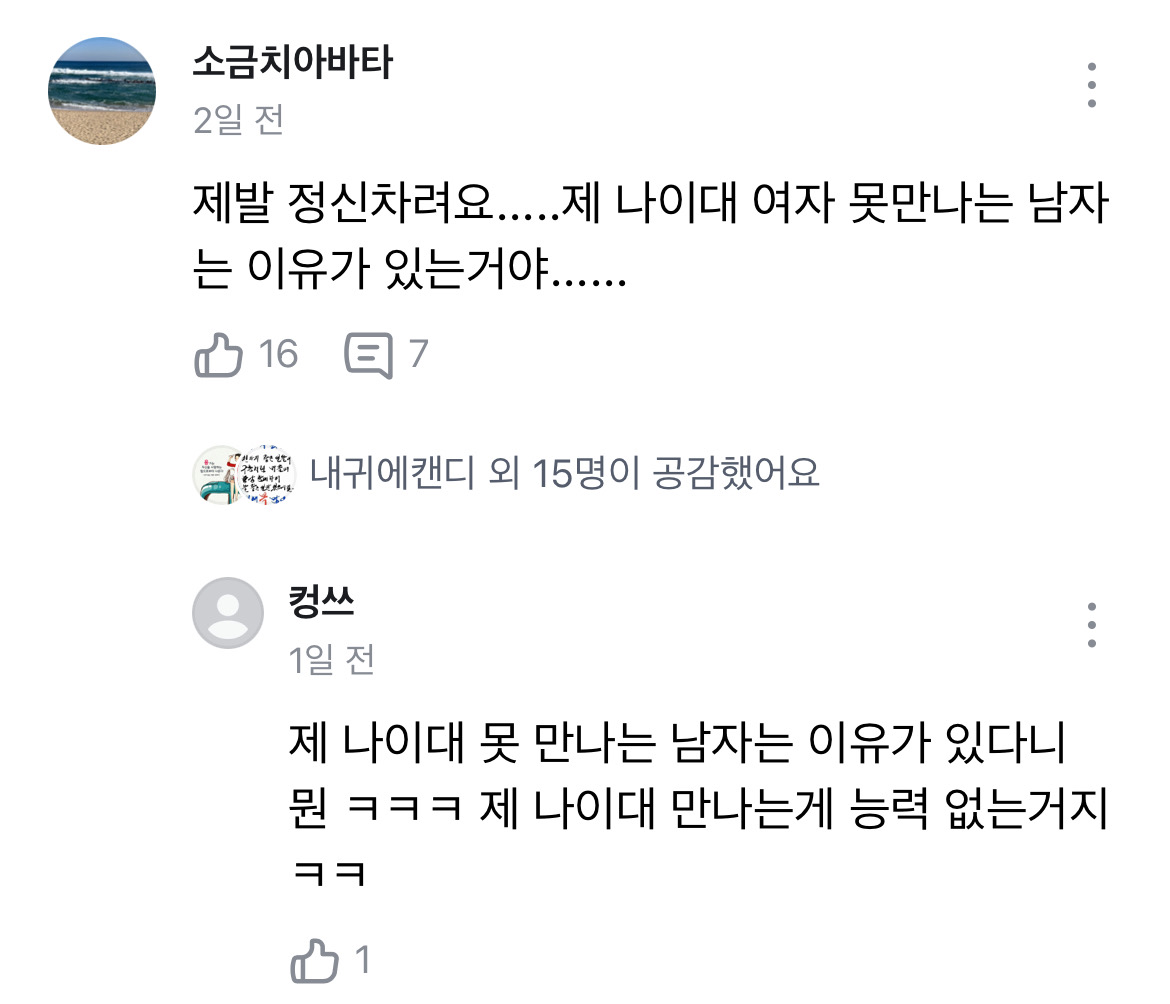Click the like count 1 on 컹쓰's reply
1170x1004 pixels.
(362, 961)
